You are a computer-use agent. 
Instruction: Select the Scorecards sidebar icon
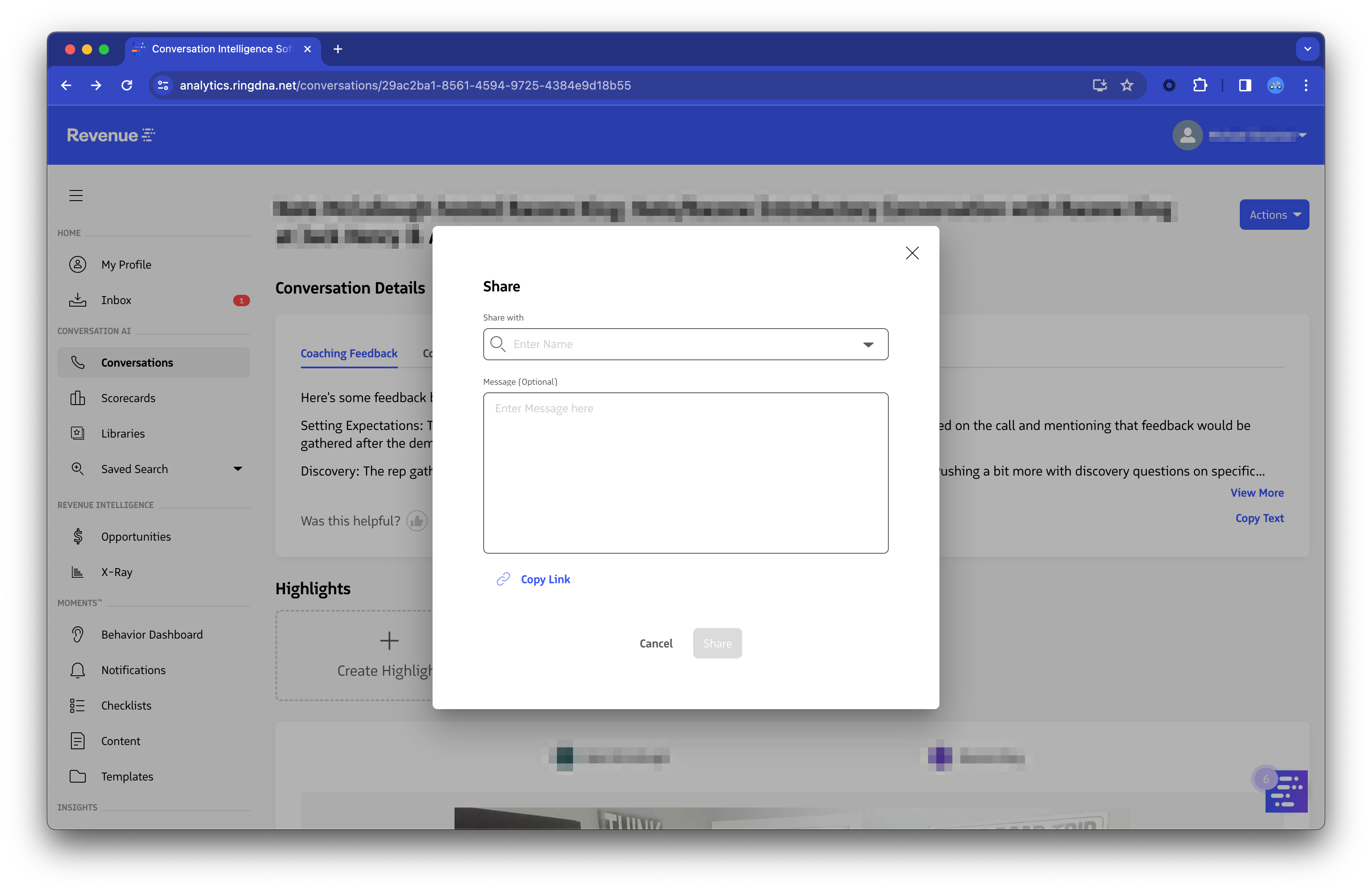point(77,397)
